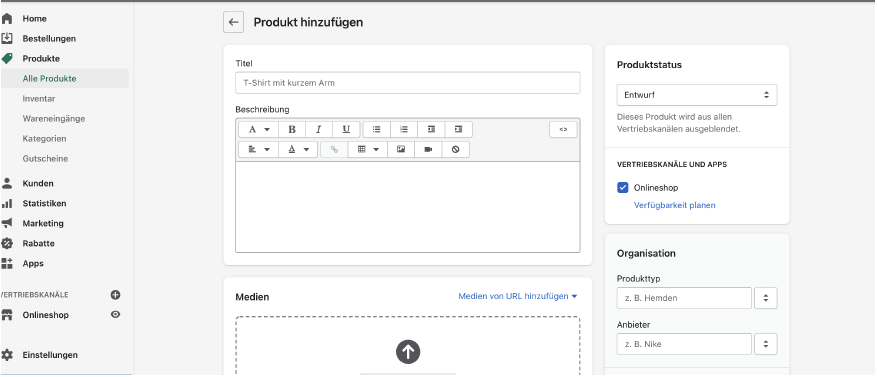
Task: Insert a bulleted list in description
Action: [x=376, y=129]
